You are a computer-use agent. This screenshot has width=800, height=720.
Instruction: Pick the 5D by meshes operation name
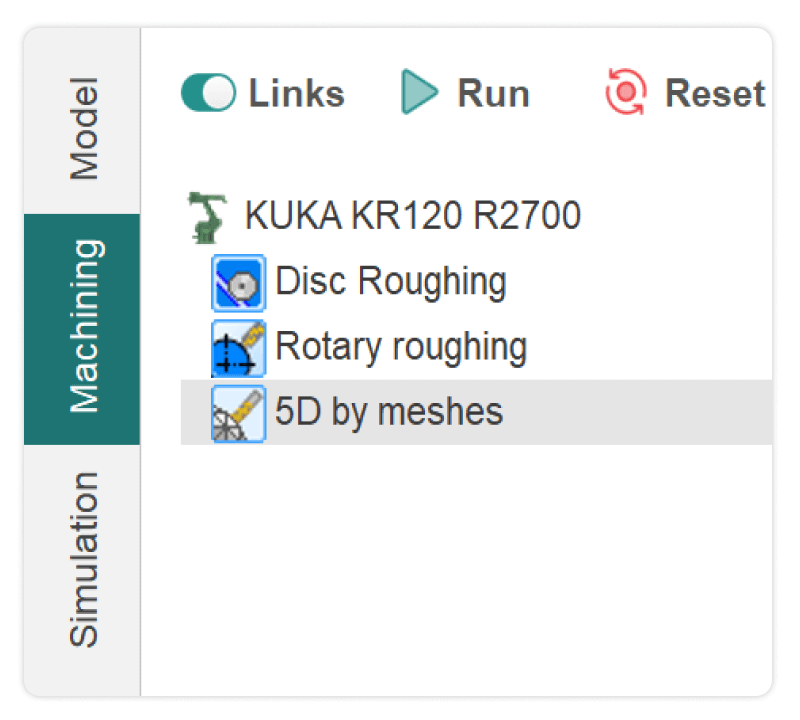(x=388, y=412)
